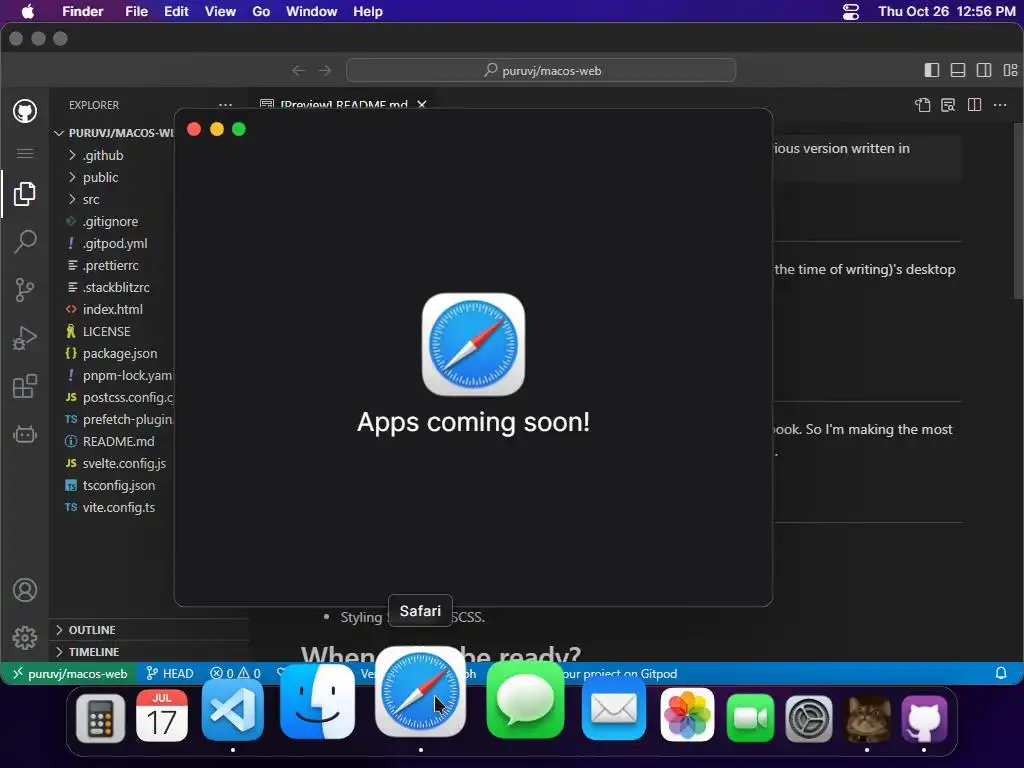Open FaceTime from the dock
This screenshot has height=768, width=1024.
pyautogui.click(x=750, y=718)
